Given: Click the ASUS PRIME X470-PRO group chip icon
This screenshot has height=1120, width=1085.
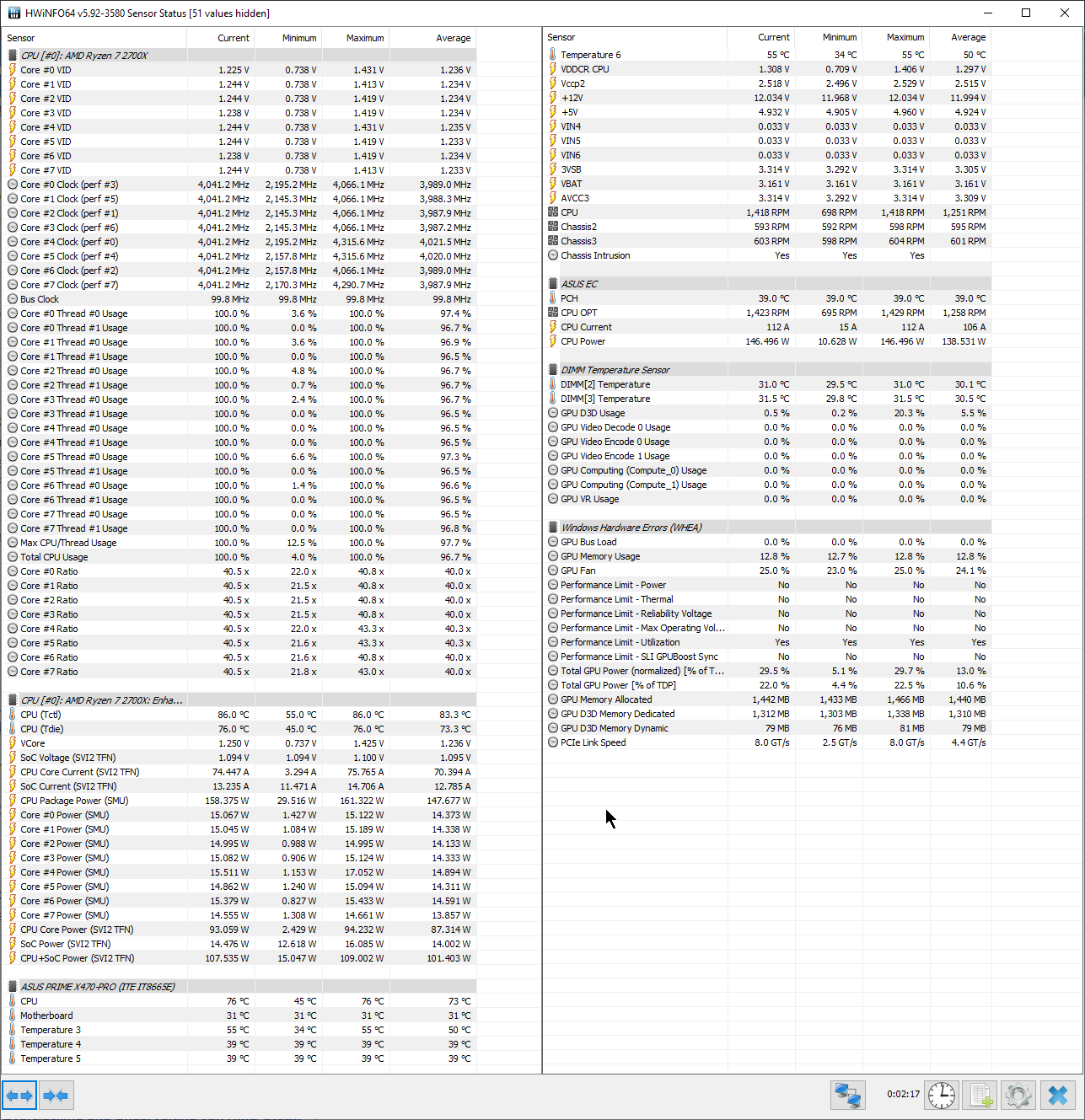Looking at the screenshot, I should 12,987.
